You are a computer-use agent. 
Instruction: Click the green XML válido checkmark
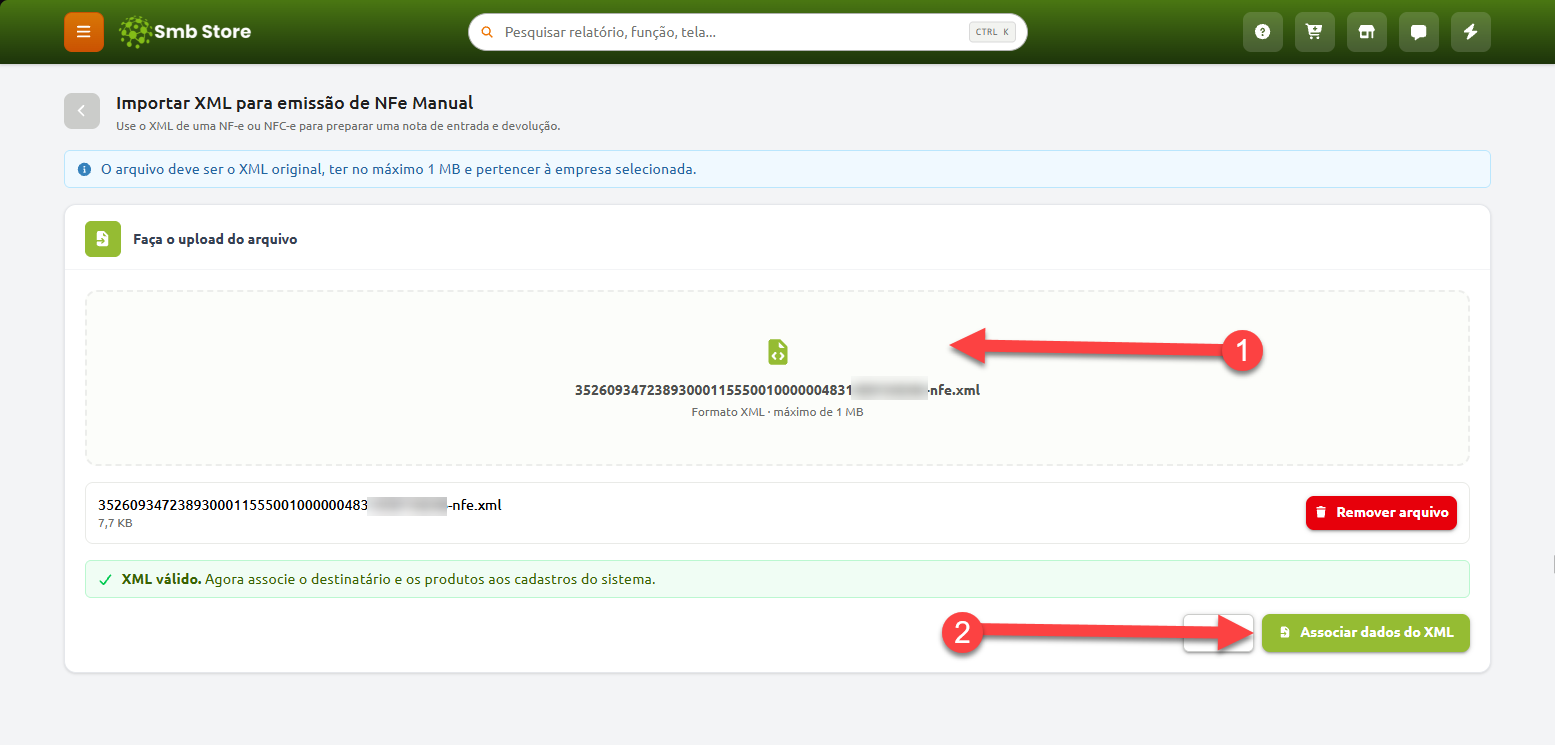pyautogui.click(x=105, y=579)
